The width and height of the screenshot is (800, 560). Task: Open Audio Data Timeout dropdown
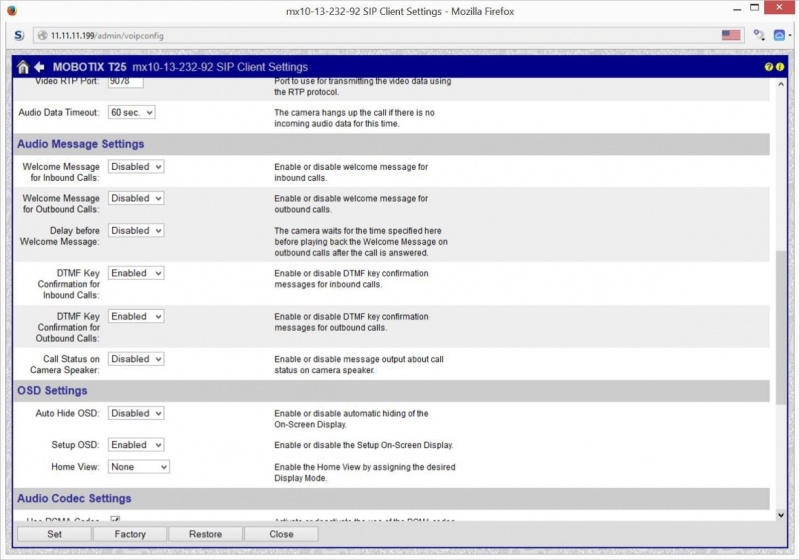(131, 112)
